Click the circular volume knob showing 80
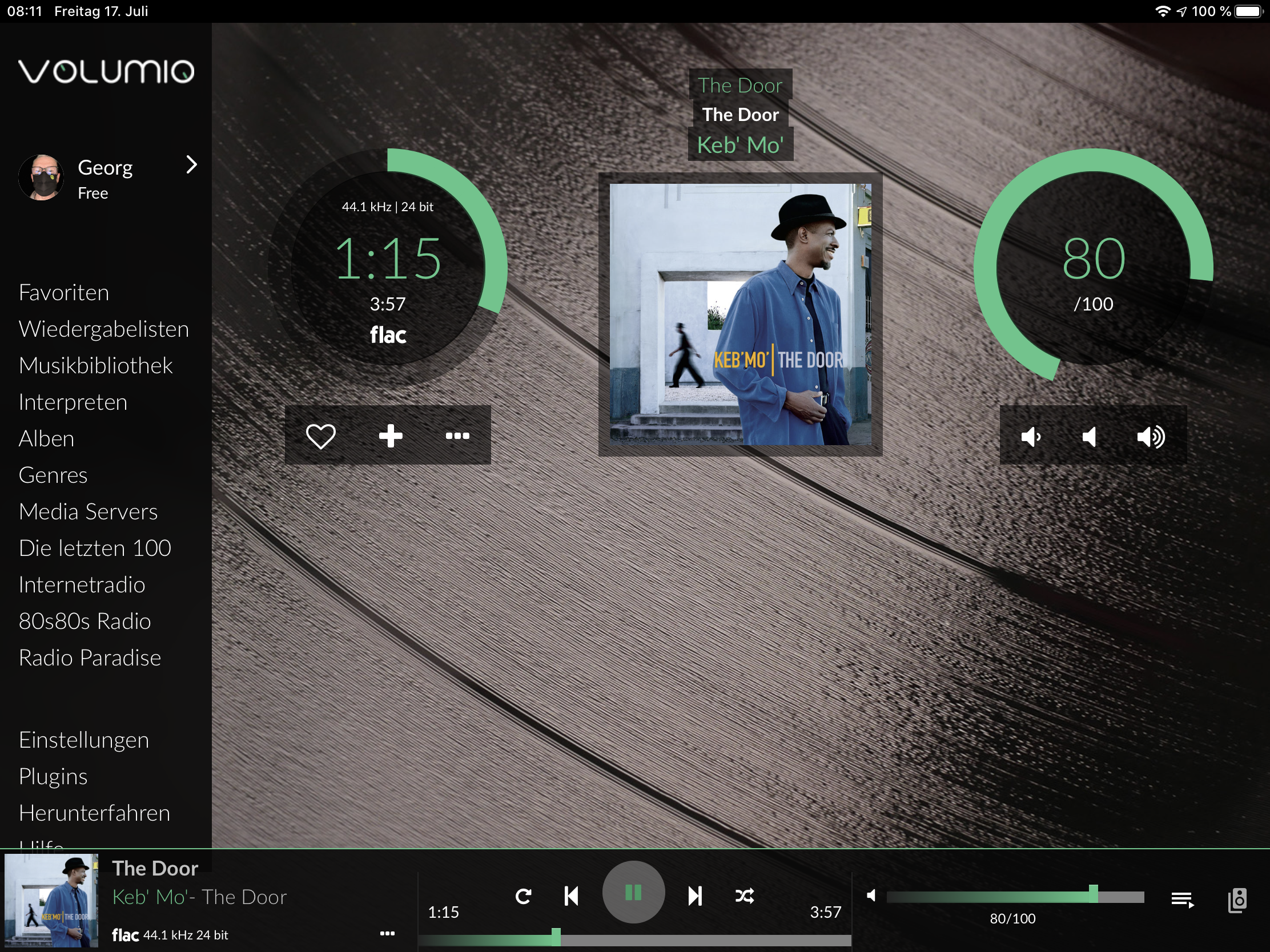This screenshot has height=952, width=1270. pyautogui.click(x=1093, y=268)
